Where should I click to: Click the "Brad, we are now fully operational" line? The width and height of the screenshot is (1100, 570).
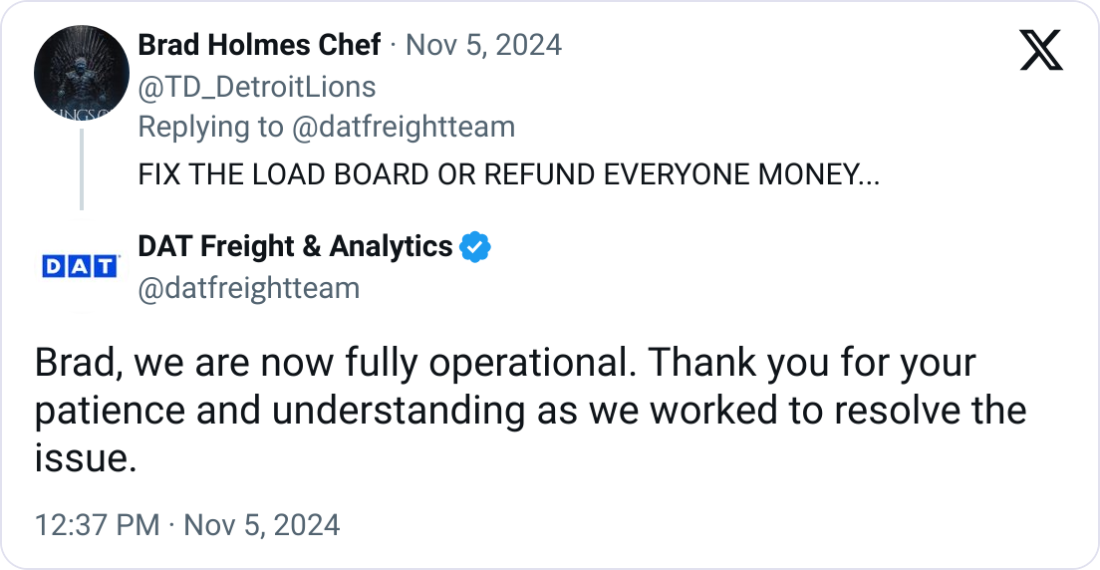pos(504,362)
